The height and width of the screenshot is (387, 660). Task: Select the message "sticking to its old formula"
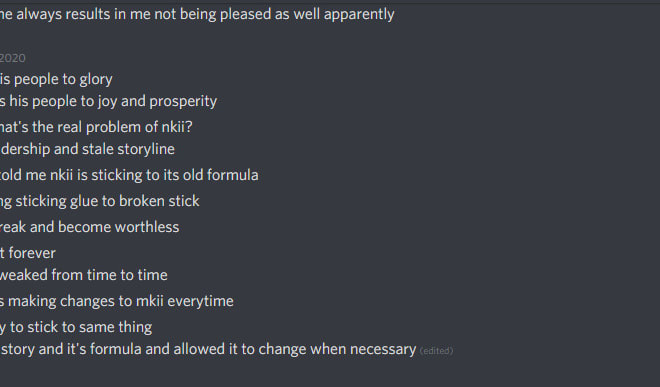[x=129, y=175]
